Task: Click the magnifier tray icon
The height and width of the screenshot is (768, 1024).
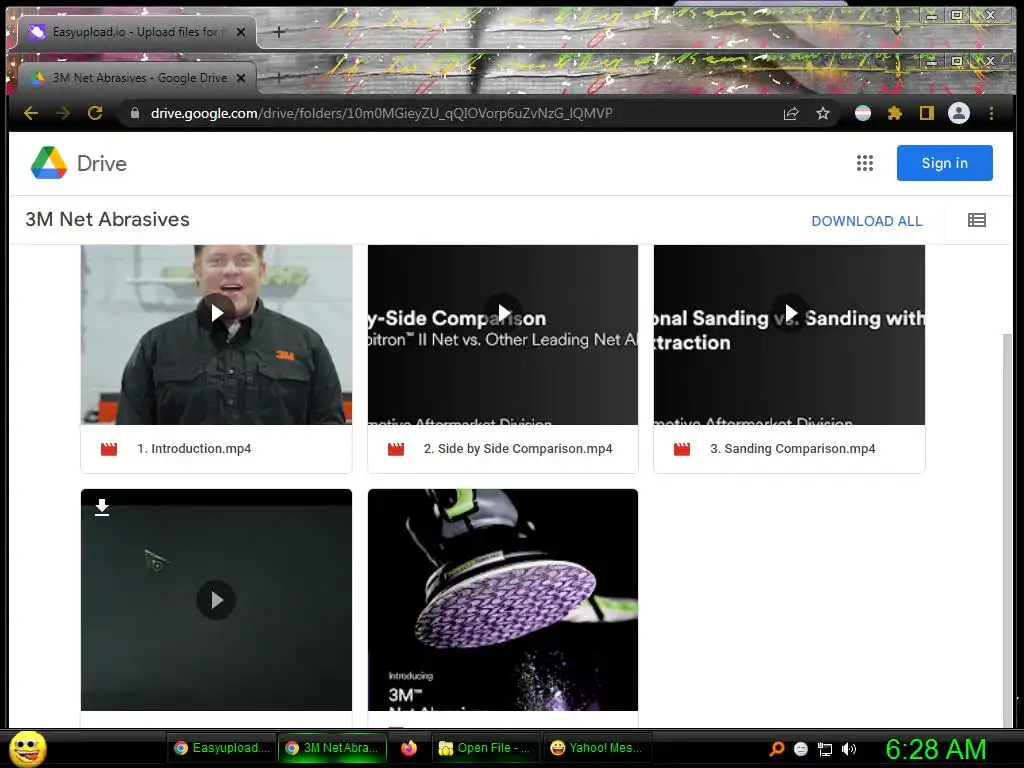Action: (x=776, y=749)
